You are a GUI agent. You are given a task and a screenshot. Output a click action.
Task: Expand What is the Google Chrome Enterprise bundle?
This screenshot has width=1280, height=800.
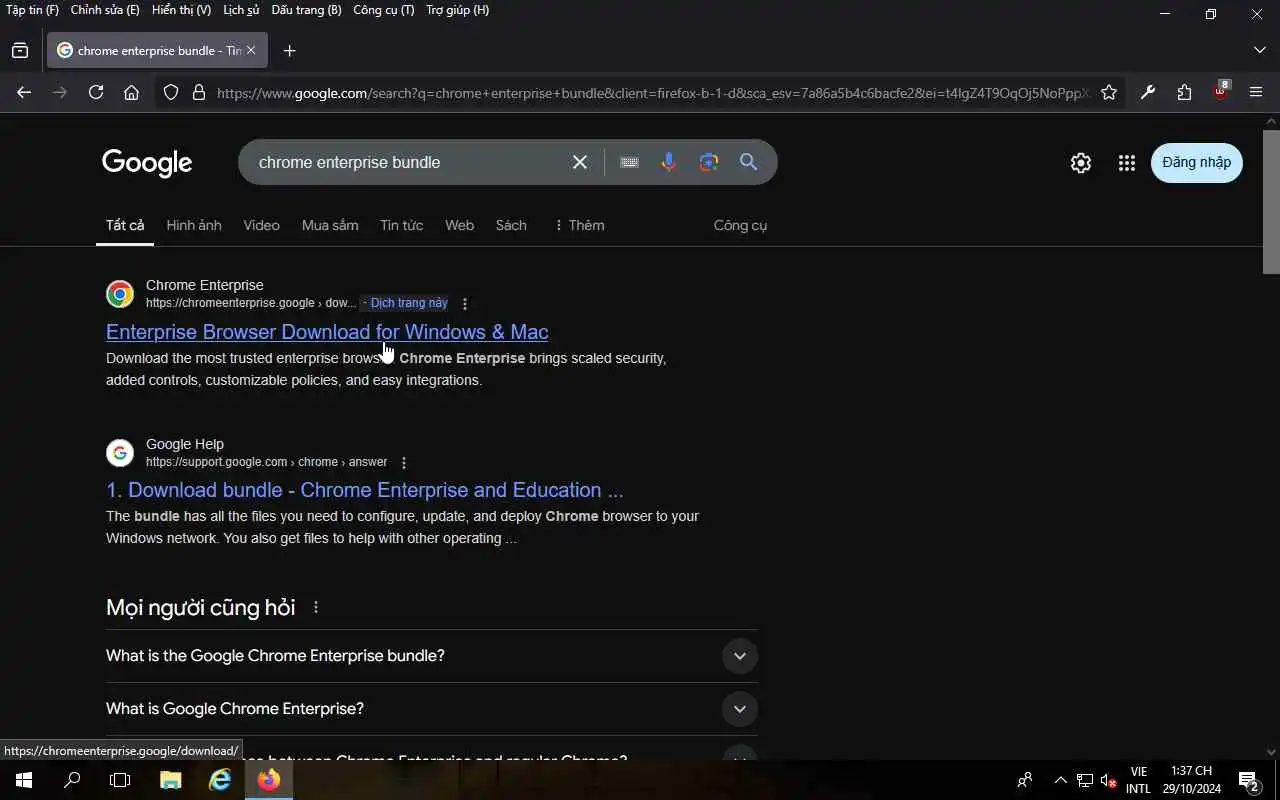click(x=432, y=656)
